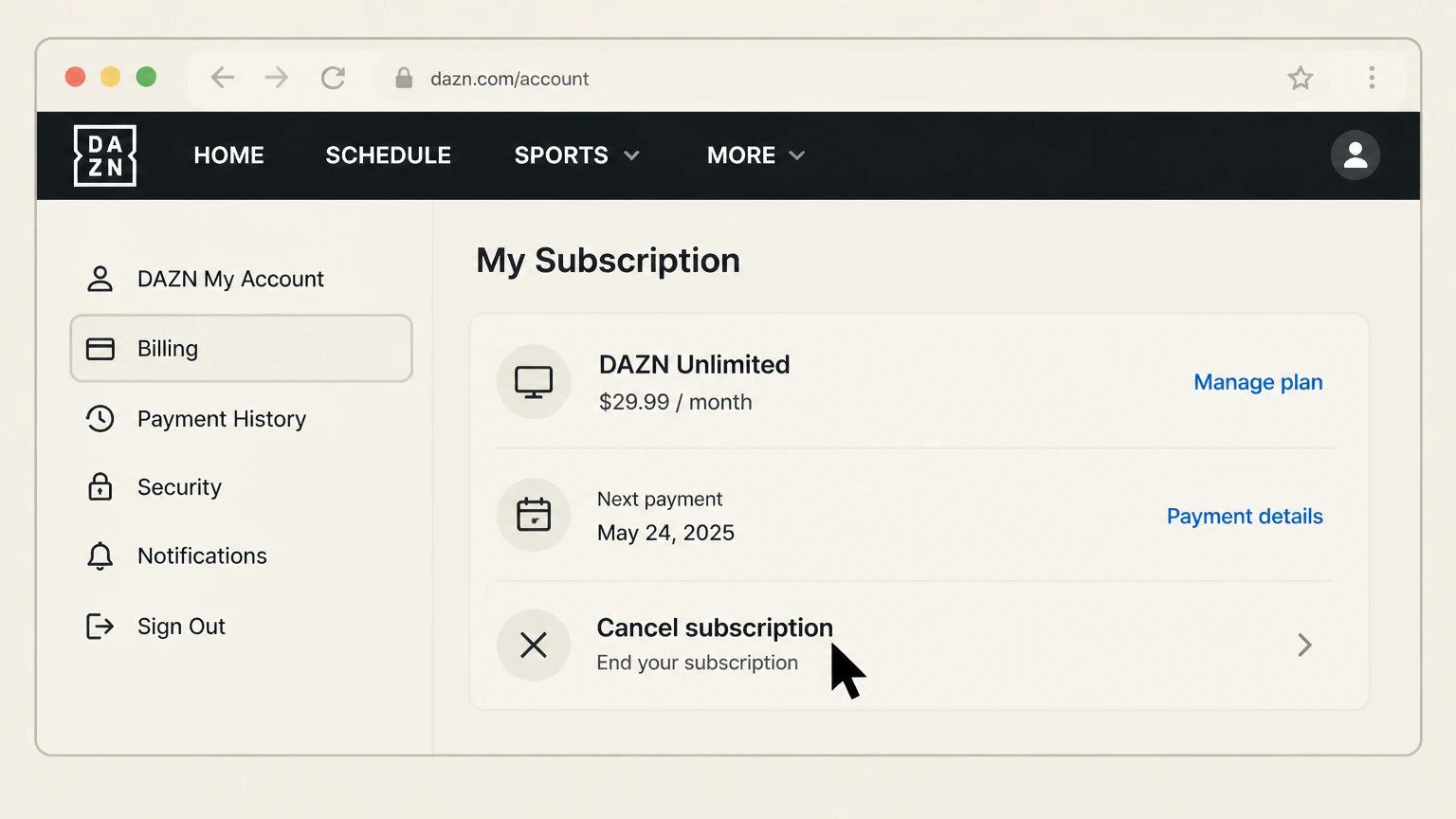Open the MORE menu label
1456x819 pixels.
coord(741,155)
